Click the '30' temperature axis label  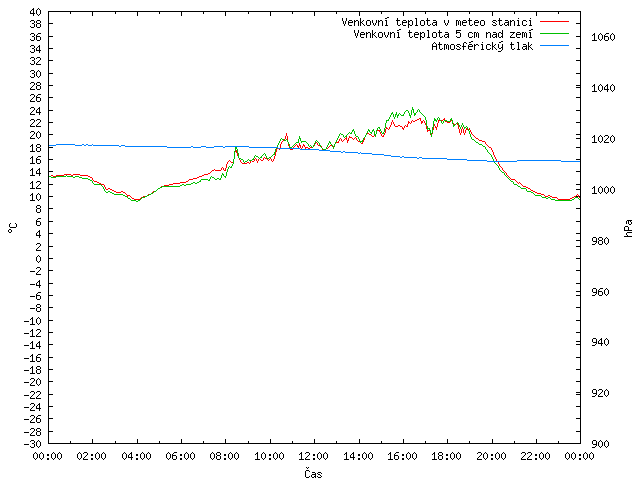(x=36, y=74)
